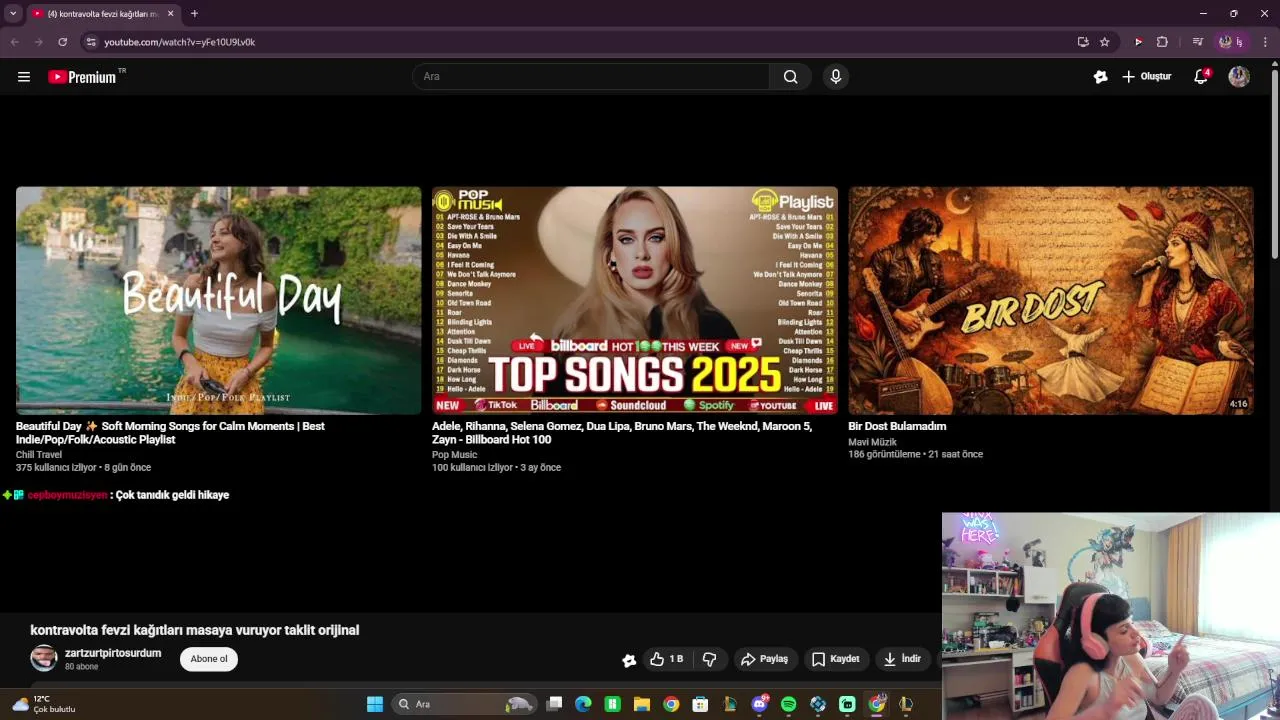Like the video with thumbs-up 1 B
Image resolution: width=1280 pixels, height=720 pixels.
click(666, 659)
